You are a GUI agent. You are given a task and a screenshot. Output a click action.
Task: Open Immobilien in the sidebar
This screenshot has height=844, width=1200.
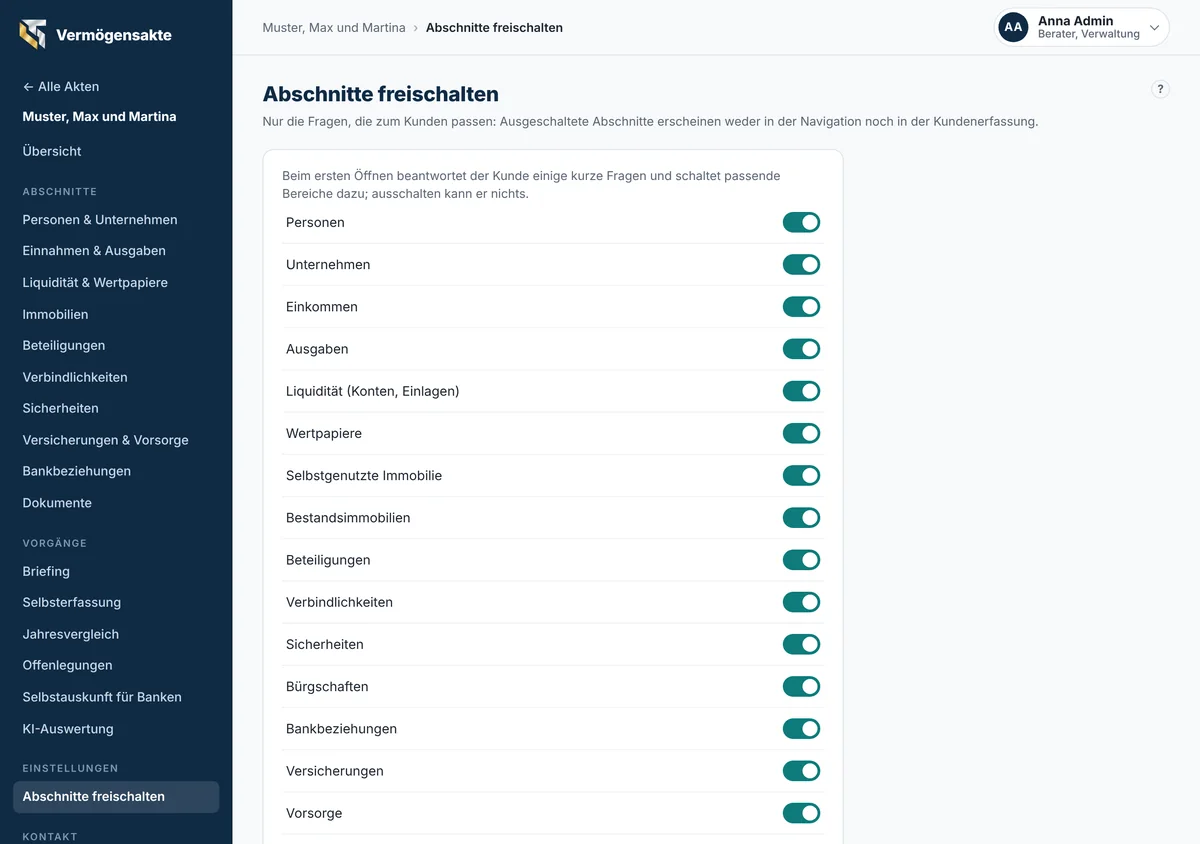click(55, 314)
